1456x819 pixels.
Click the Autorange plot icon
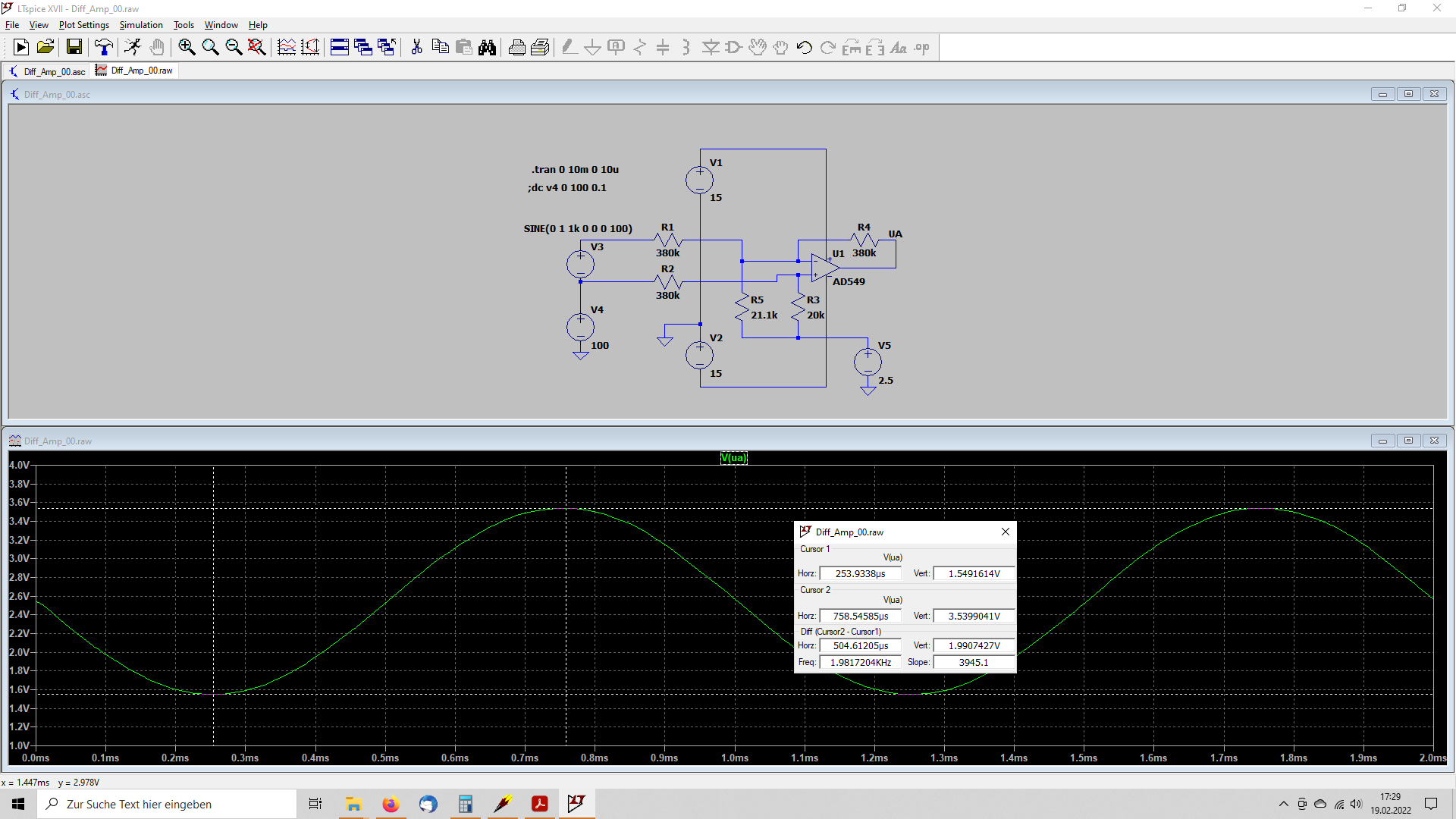coord(310,48)
